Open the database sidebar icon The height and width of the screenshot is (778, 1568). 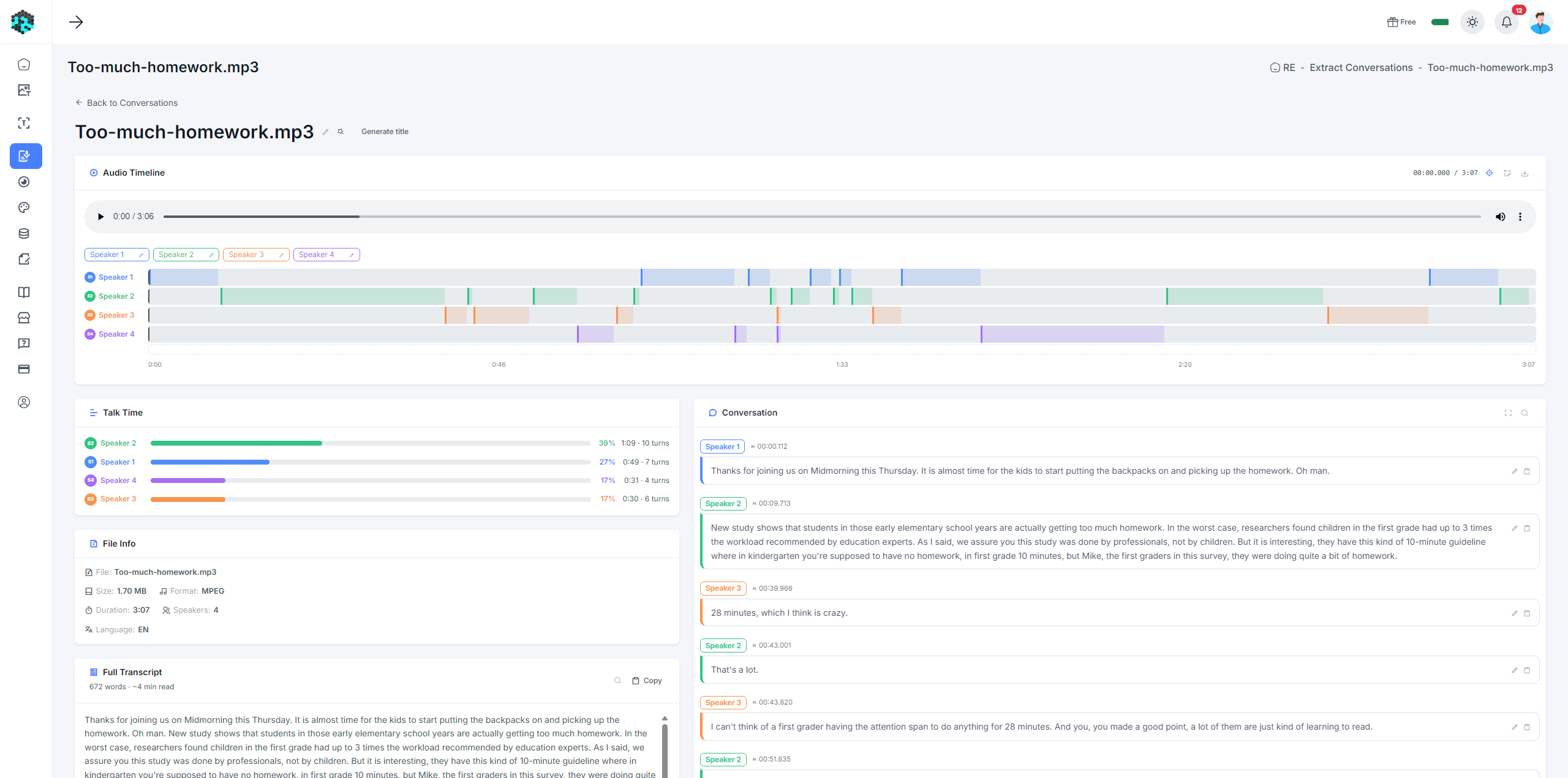(x=24, y=233)
